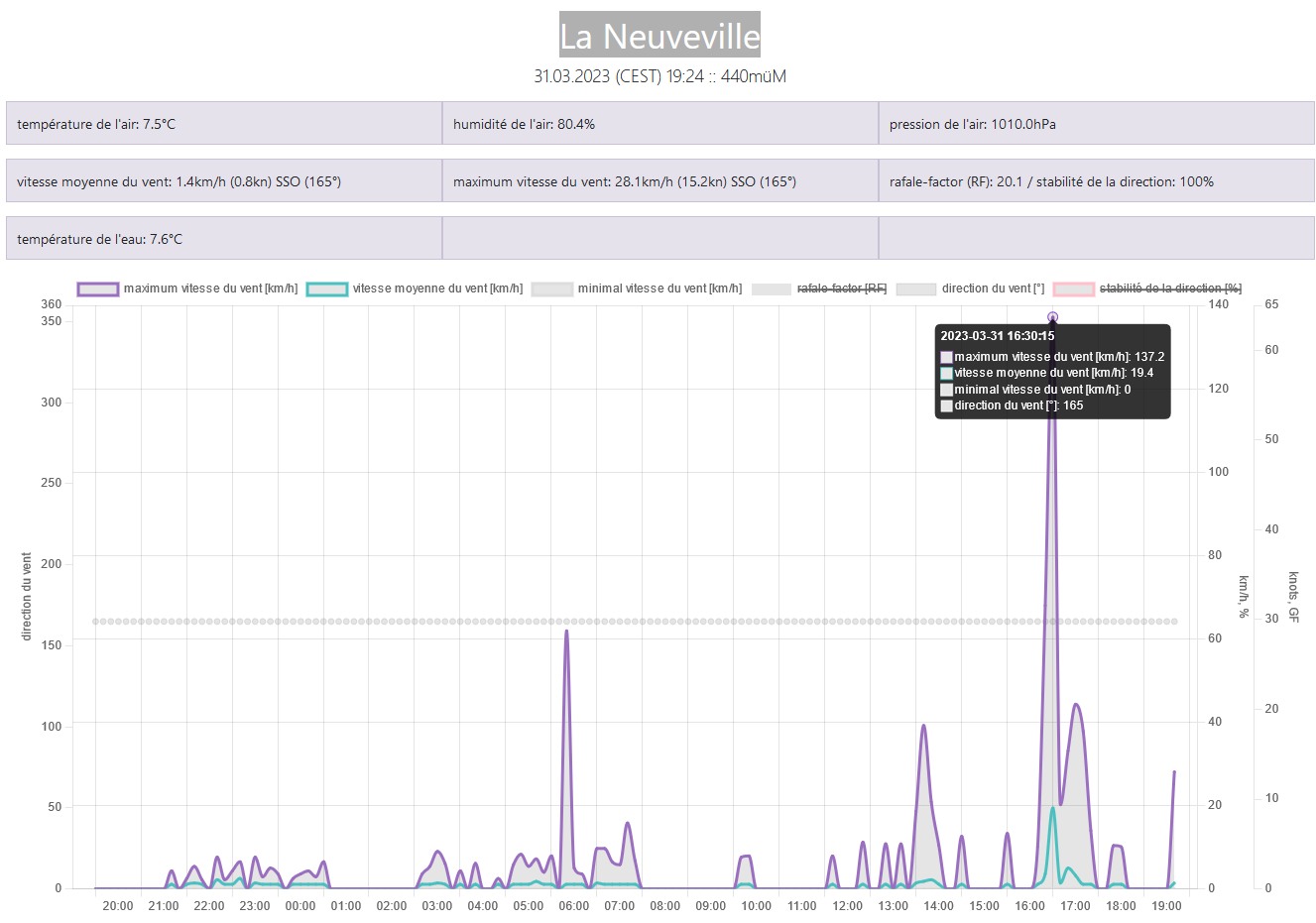Click the rafale-factor and stabilité cell
Image resolution: width=1316 pixels, height=923 pixels.
coord(1096,181)
